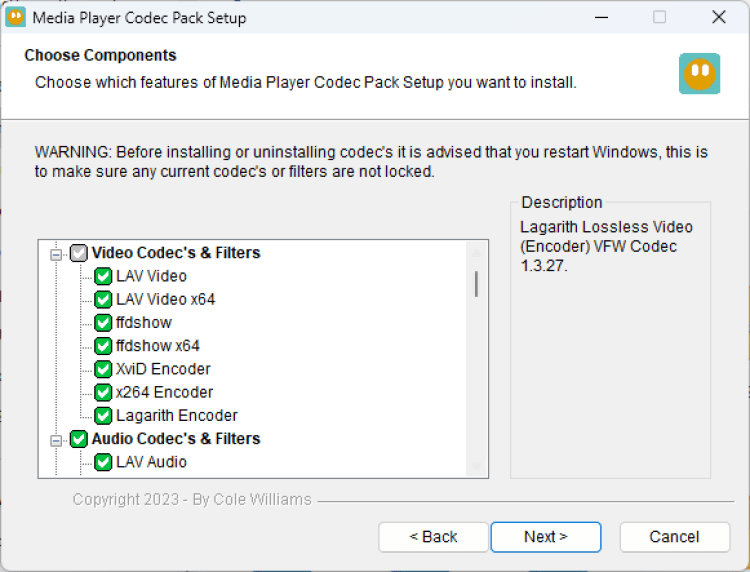Uncheck the x264 Encoder checkbox

click(103, 392)
